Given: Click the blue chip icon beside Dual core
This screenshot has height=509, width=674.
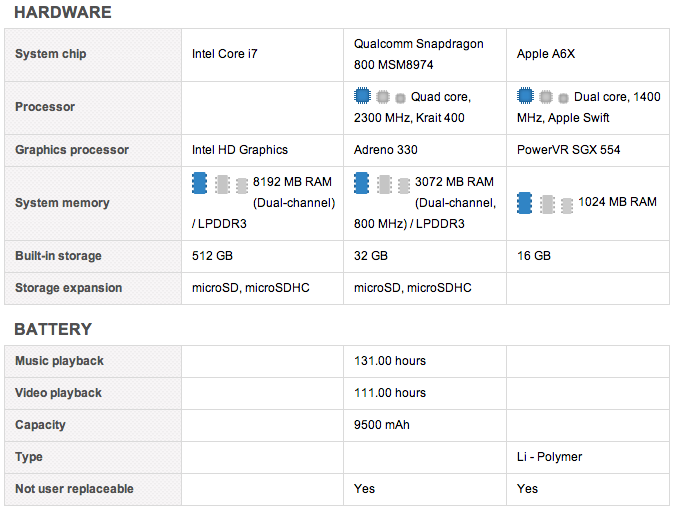Looking at the screenshot, I should pyautogui.click(x=525, y=97).
